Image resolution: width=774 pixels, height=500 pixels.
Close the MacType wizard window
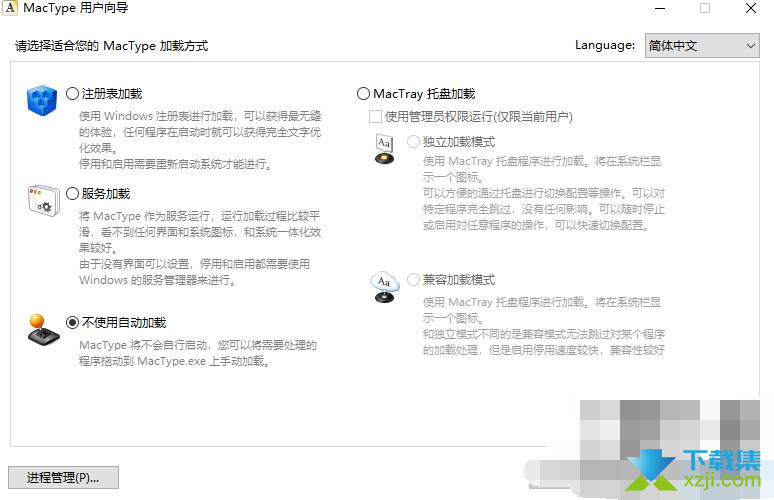click(x=751, y=8)
